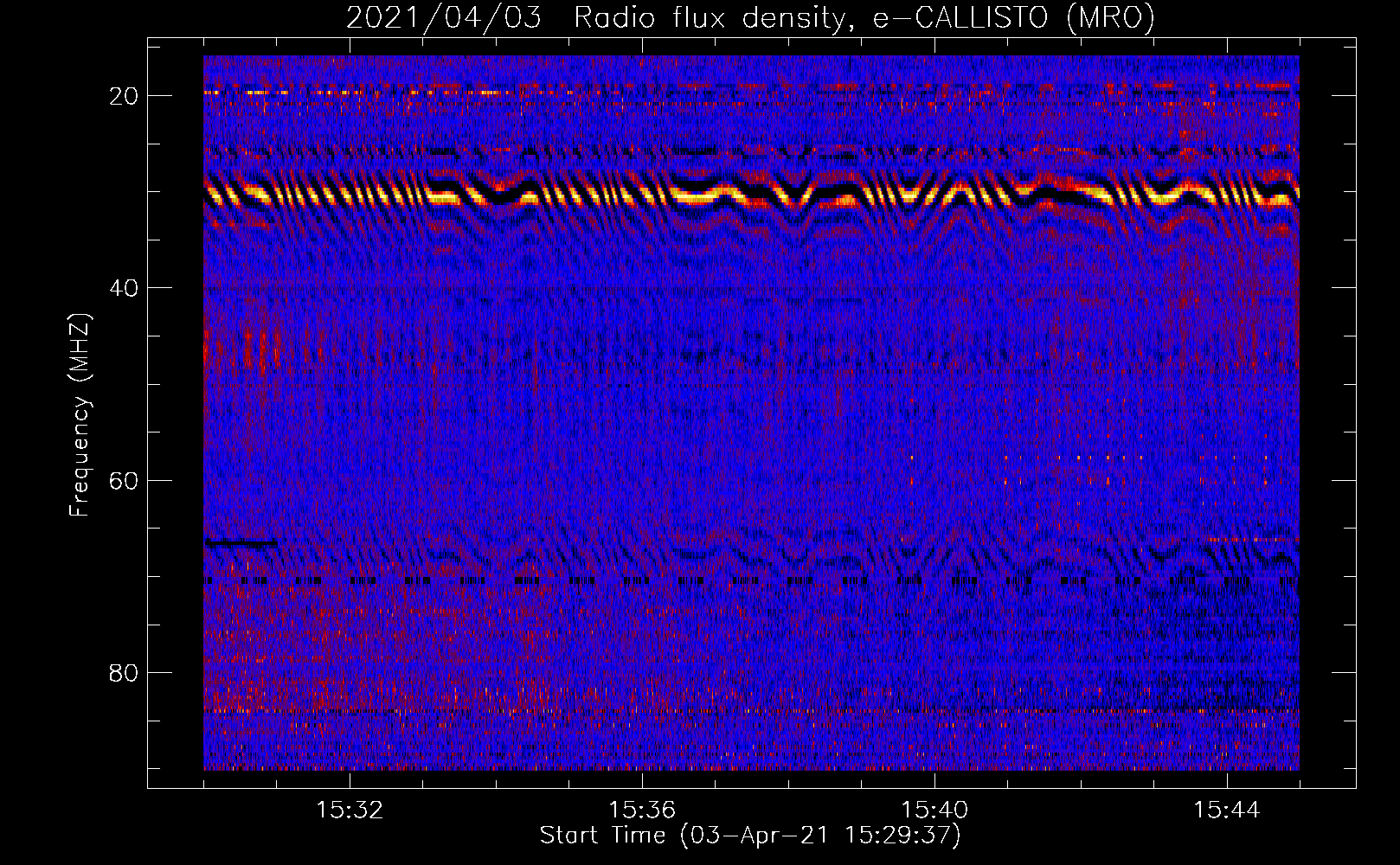Click the 'Start Time (03-Apr-21 15:29:37)' label
Screen dimensions: 1400x865
750,836
